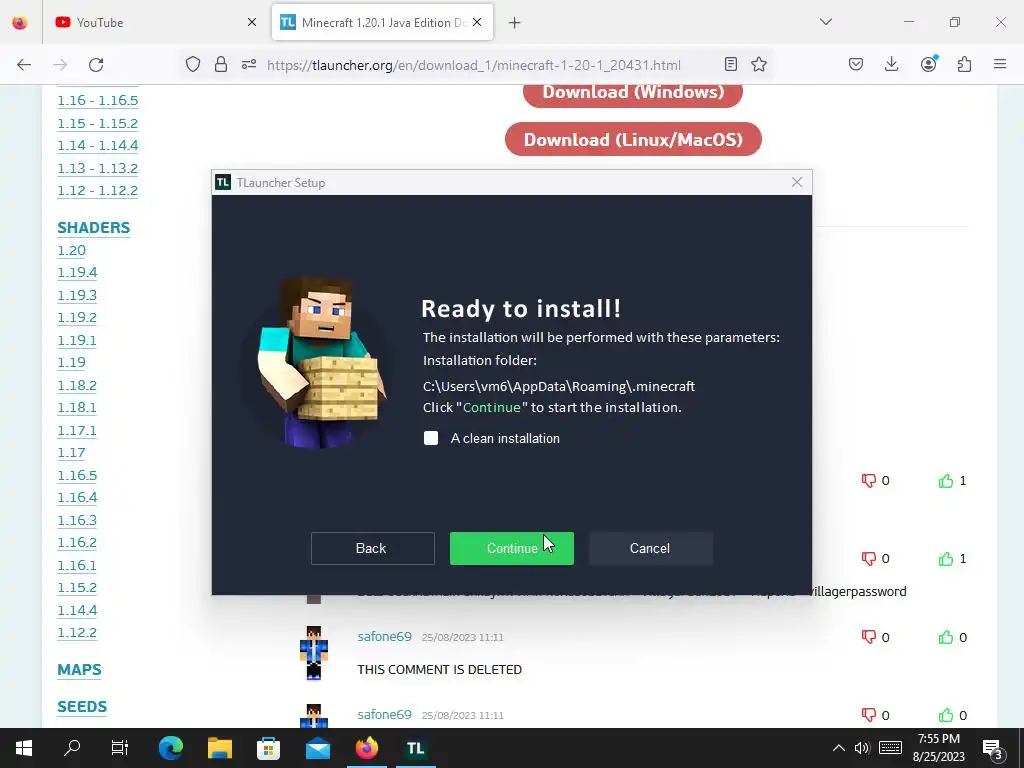
Task: Open touch keyboard from tray
Action: click(890, 748)
